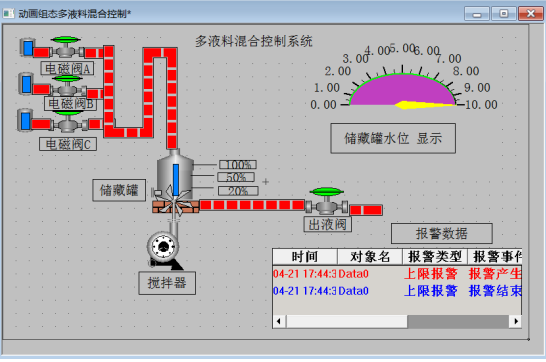Image resolution: width=546 pixels, height=362 pixels.
Task: Click the blue pump beside valve A
Action: click(x=28, y=48)
